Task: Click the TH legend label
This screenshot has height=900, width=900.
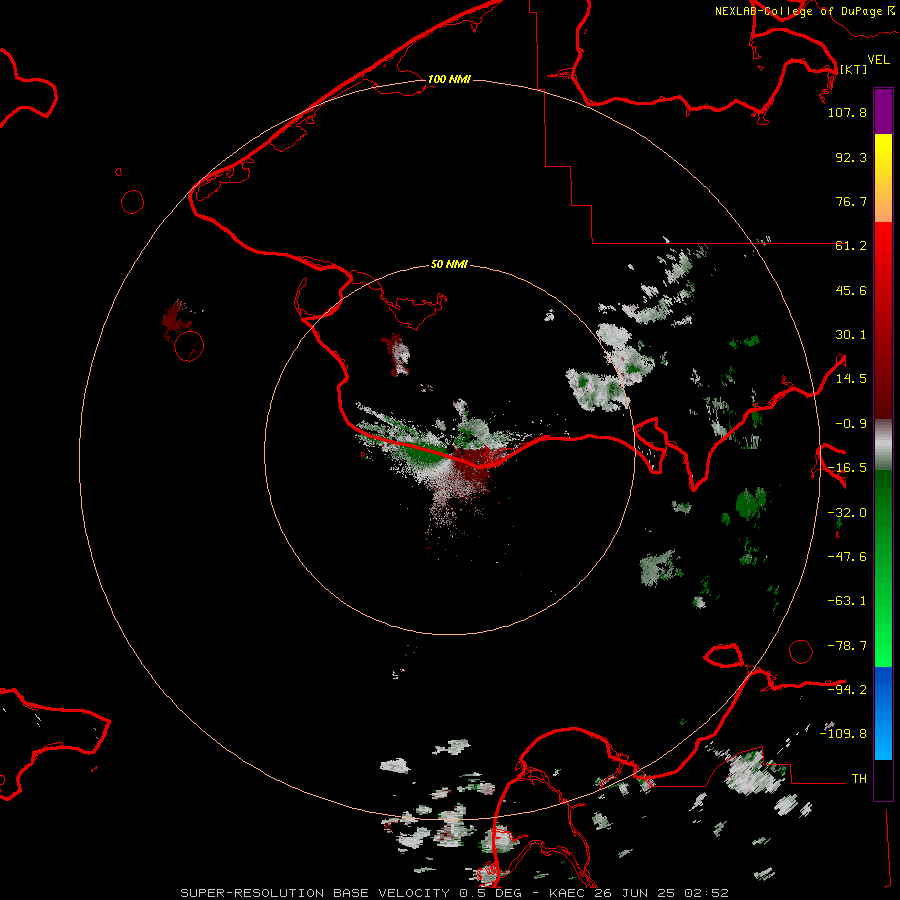Action: (859, 779)
